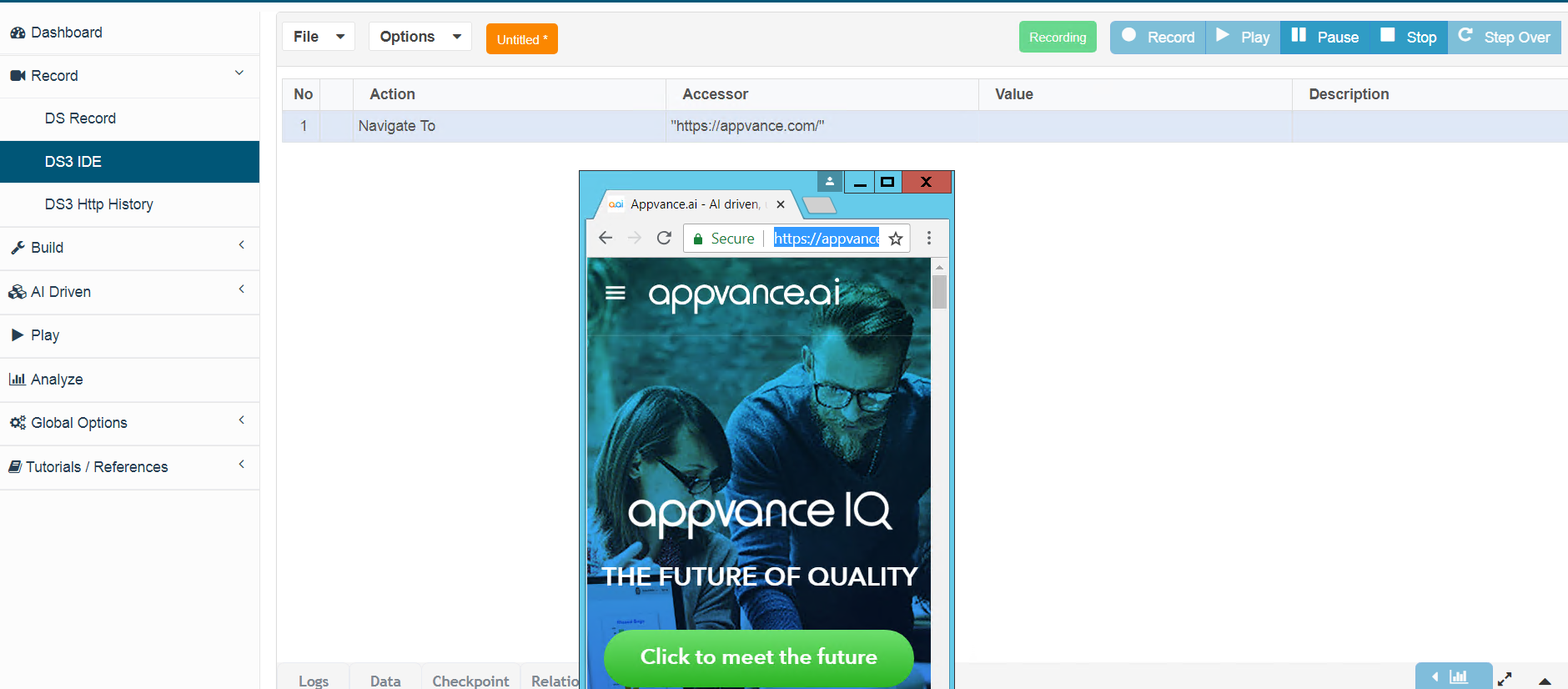The width and height of the screenshot is (1568, 689).
Task: Expand Tutorials / References section
Action: (x=129, y=467)
